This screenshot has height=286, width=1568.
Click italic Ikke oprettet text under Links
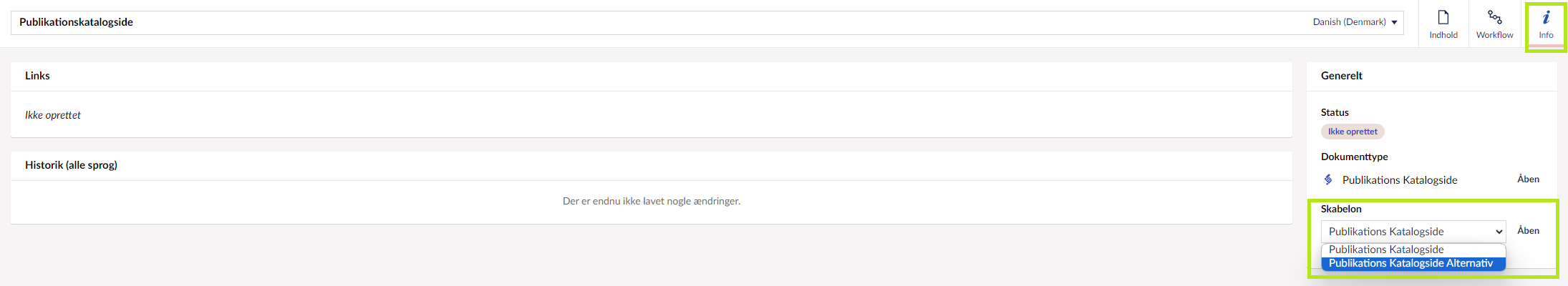pyautogui.click(x=53, y=115)
